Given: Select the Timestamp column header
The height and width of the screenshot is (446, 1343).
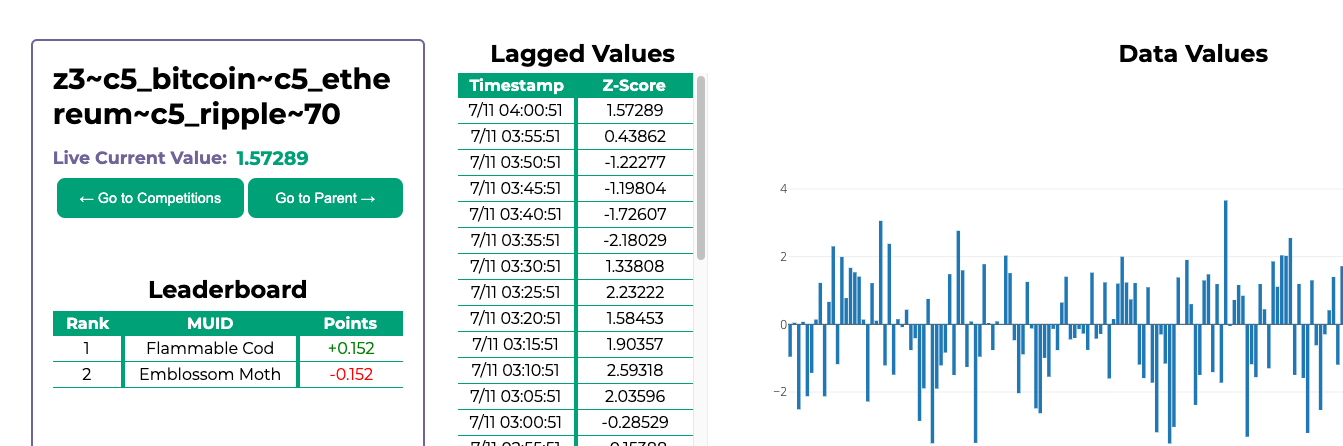Looking at the screenshot, I should (x=516, y=86).
